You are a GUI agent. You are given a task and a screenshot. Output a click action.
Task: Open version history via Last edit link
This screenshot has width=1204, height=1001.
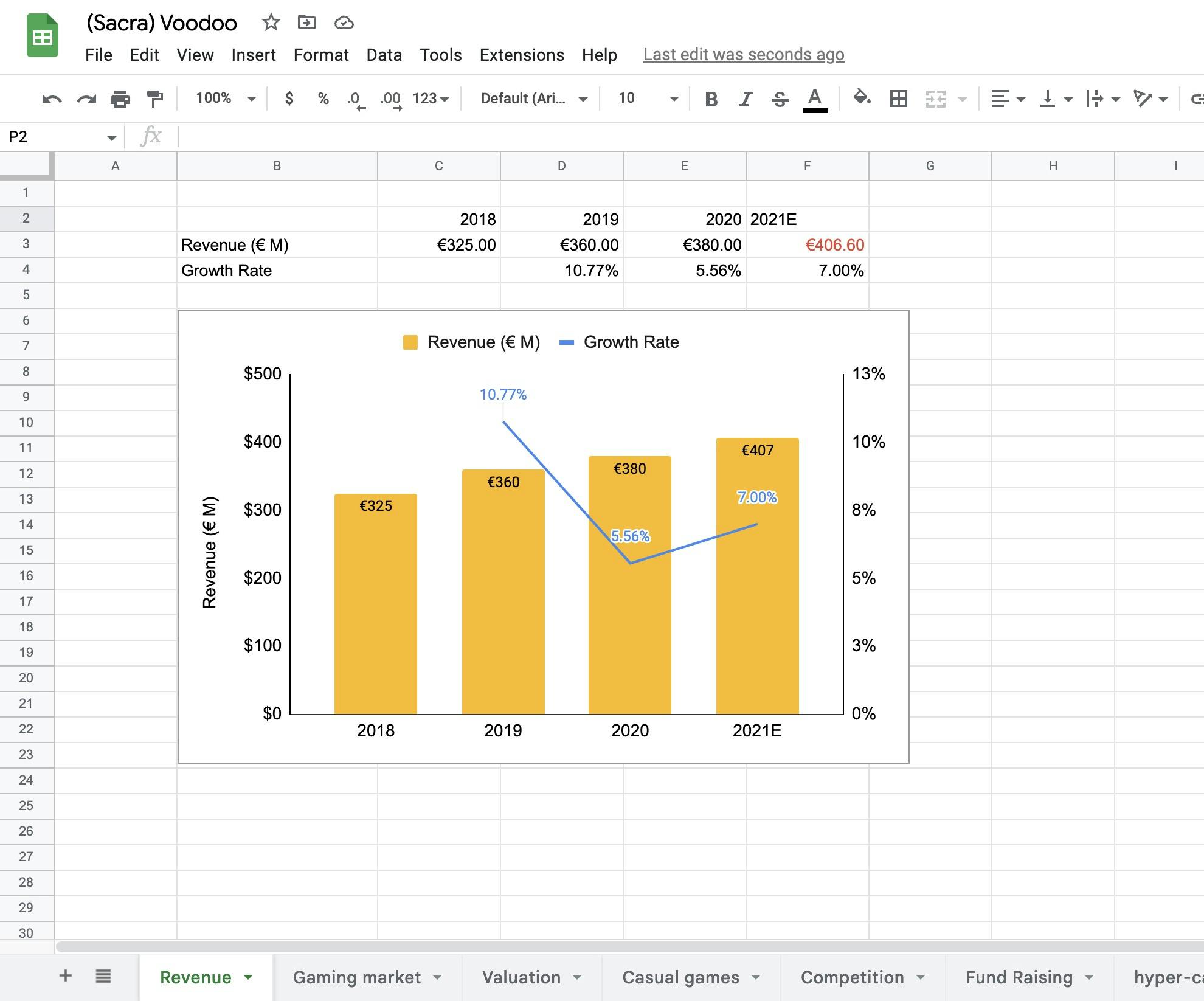click(x=744, y=55)
